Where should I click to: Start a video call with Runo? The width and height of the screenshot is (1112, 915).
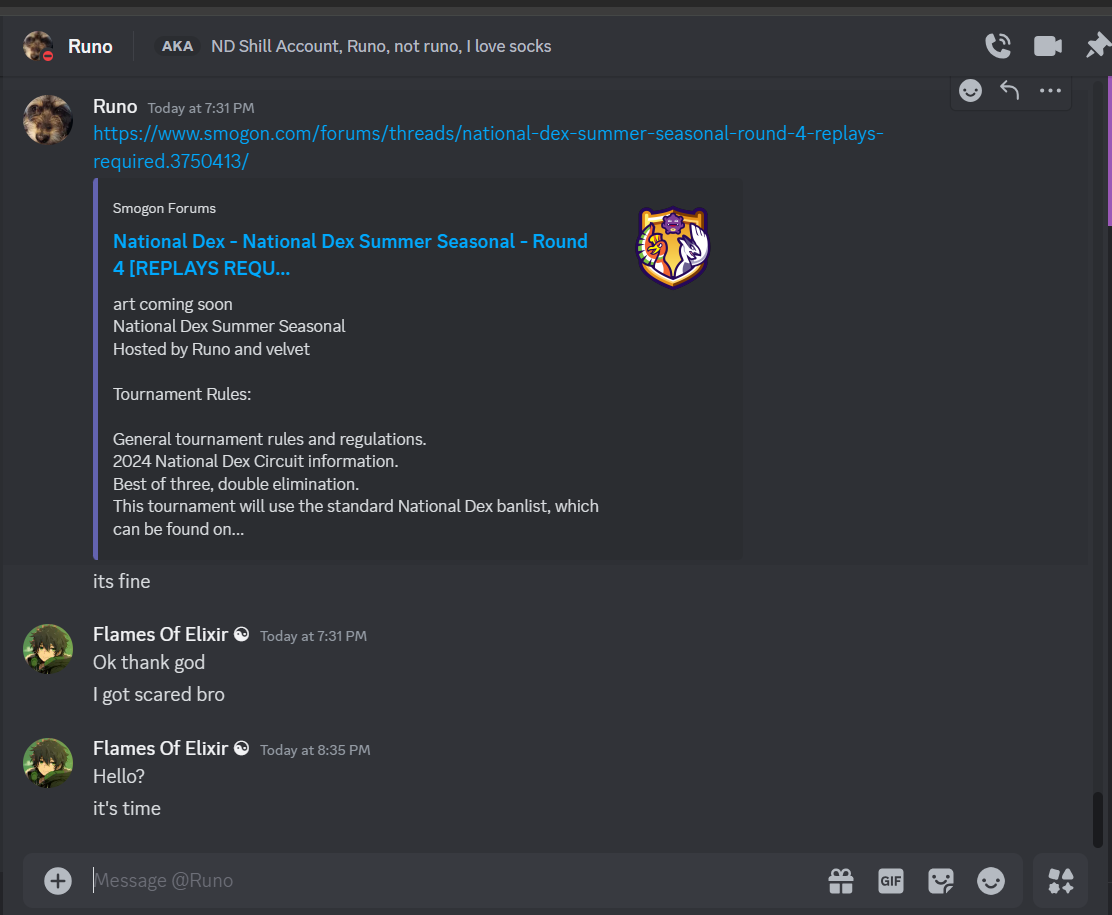1047,46
